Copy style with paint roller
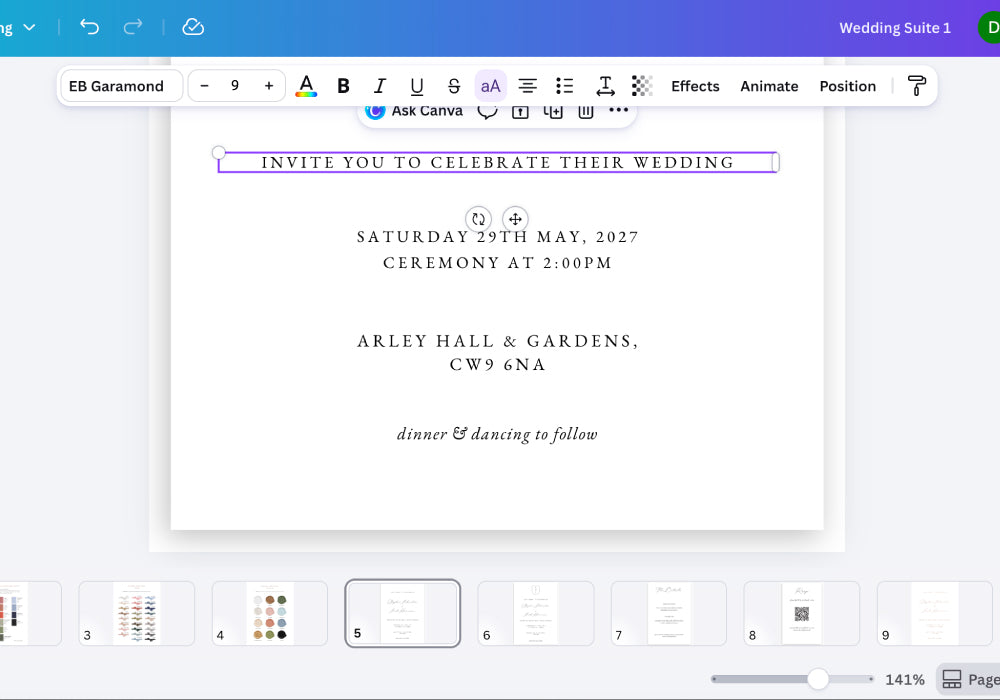The image size is (1000, 700). point(916,86)
